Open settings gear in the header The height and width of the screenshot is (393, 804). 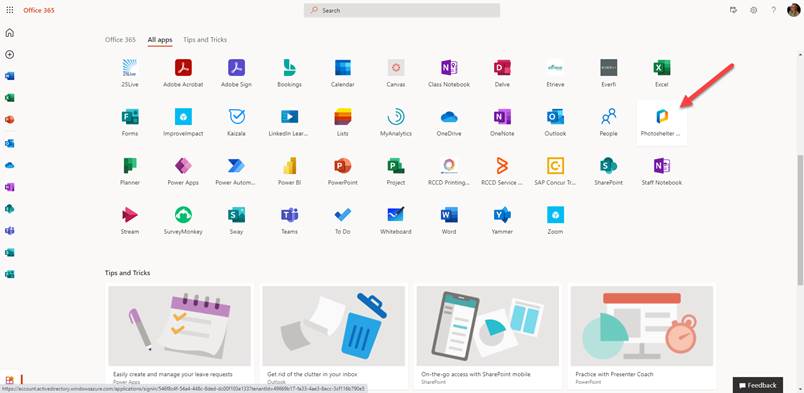pos(753,10)
